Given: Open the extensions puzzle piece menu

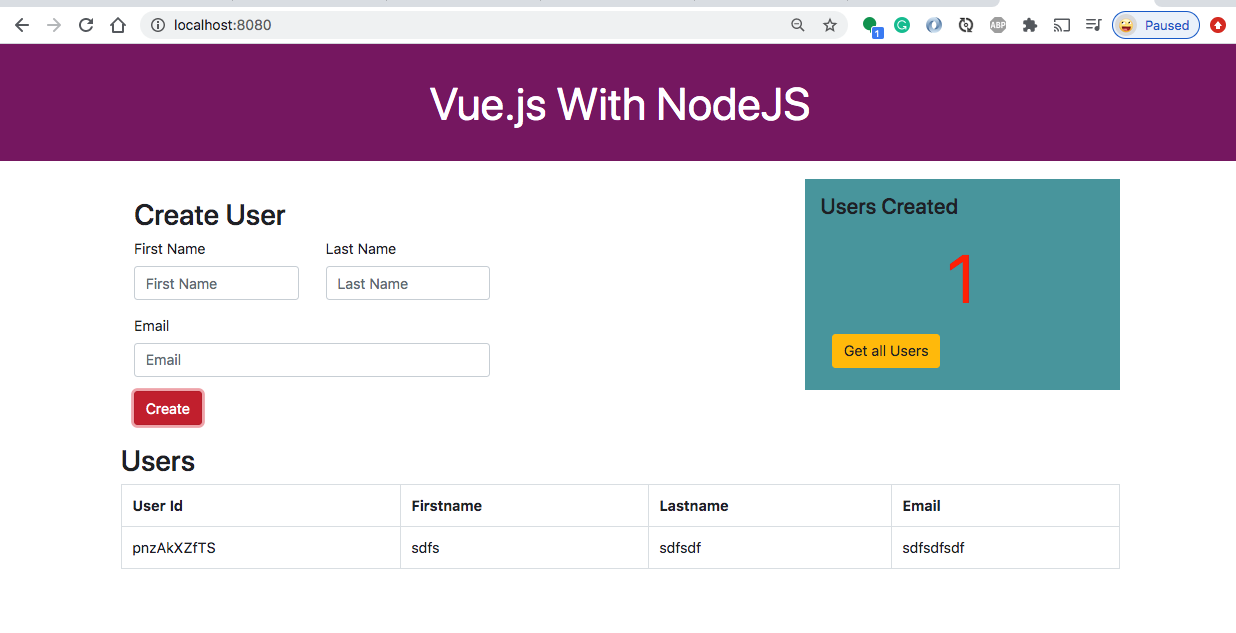Looking at the screenshot, I should tap(1030, 25).
